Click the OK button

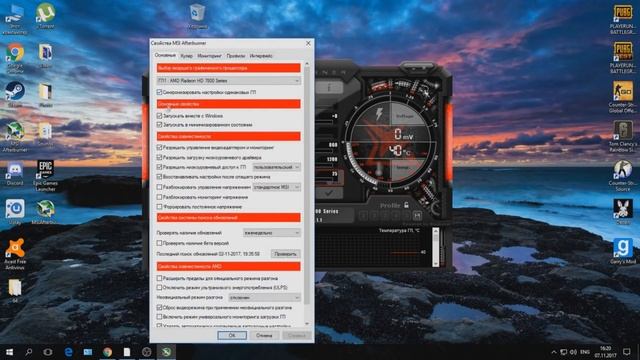tap(232, 336)
